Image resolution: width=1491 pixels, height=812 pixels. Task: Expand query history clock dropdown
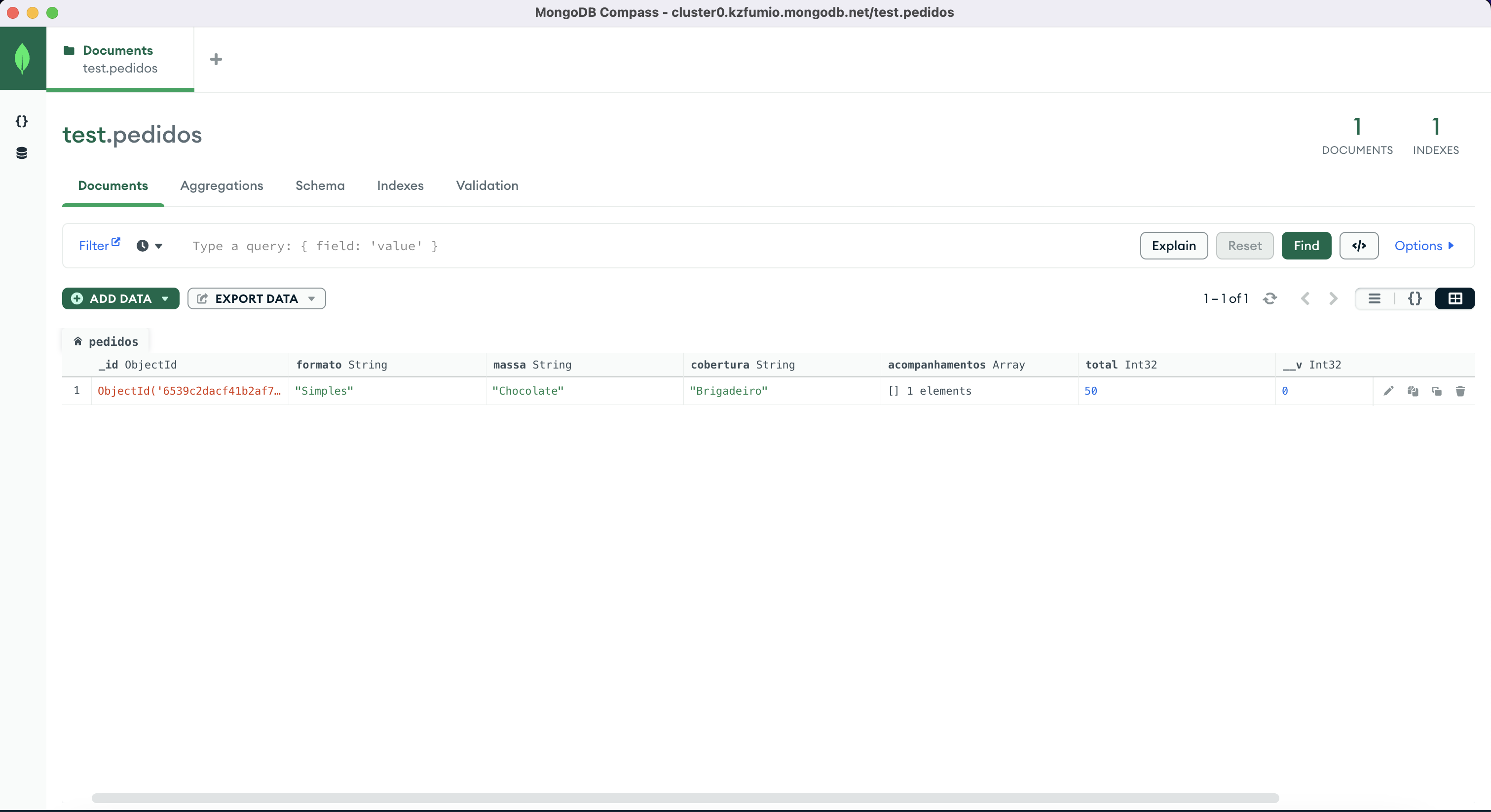pos(149,245)
